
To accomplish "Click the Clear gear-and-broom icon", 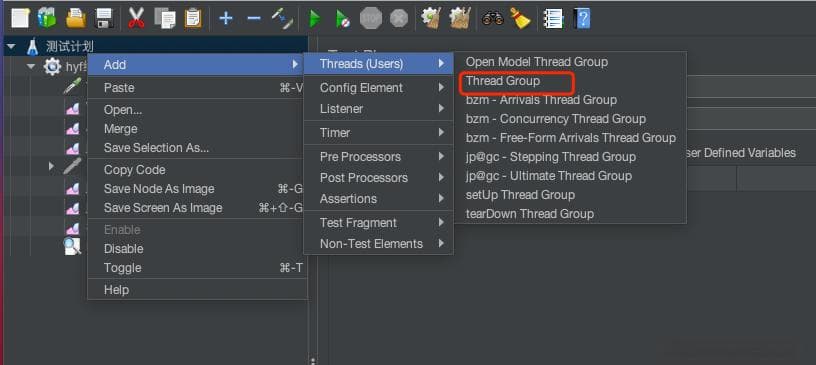I will click(x=431, y=19).
